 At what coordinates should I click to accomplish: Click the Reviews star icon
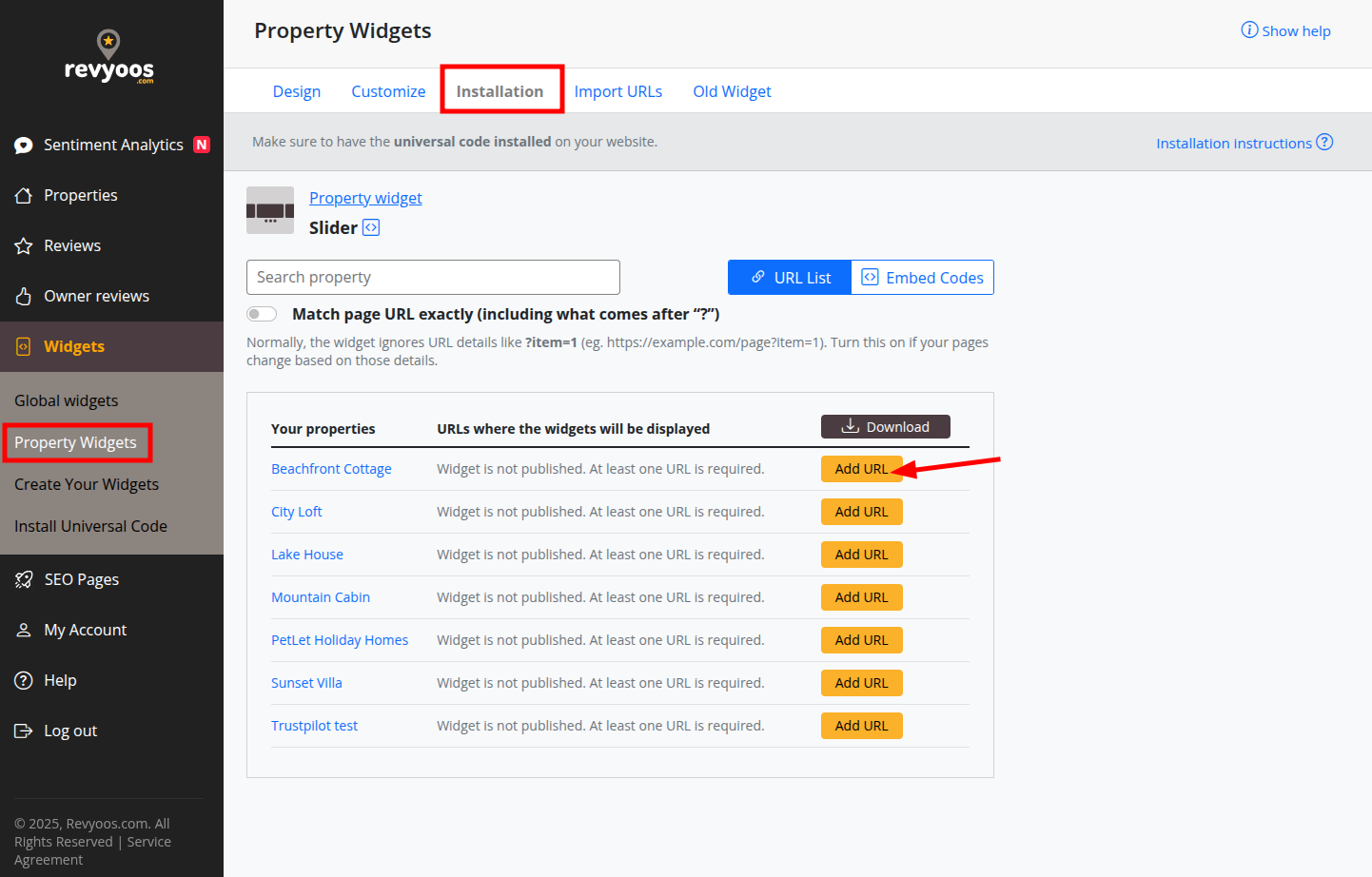pyautogui.click(x=24, y=246)
